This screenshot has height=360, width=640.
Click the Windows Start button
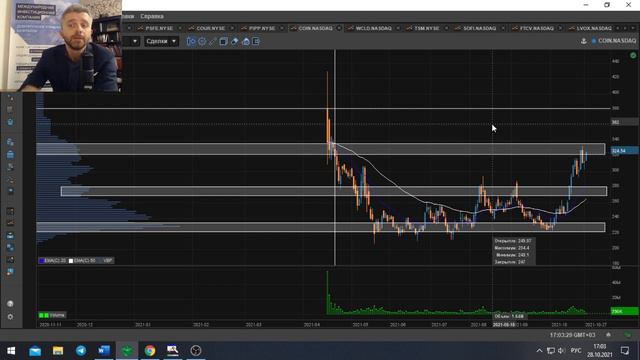click(x=11, y=350)
